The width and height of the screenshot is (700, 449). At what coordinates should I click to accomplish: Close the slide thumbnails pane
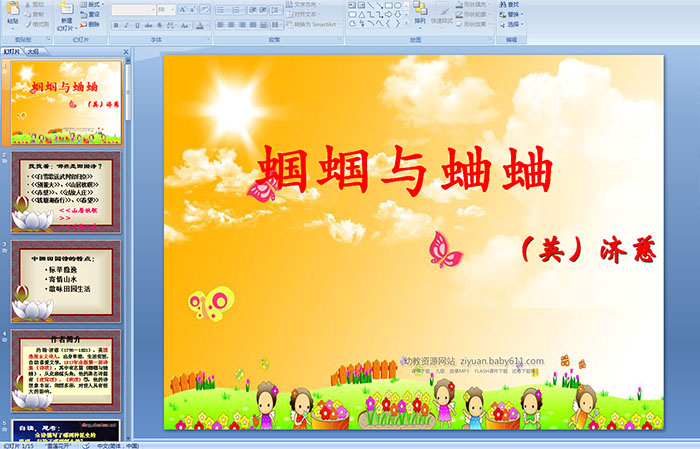126,52
